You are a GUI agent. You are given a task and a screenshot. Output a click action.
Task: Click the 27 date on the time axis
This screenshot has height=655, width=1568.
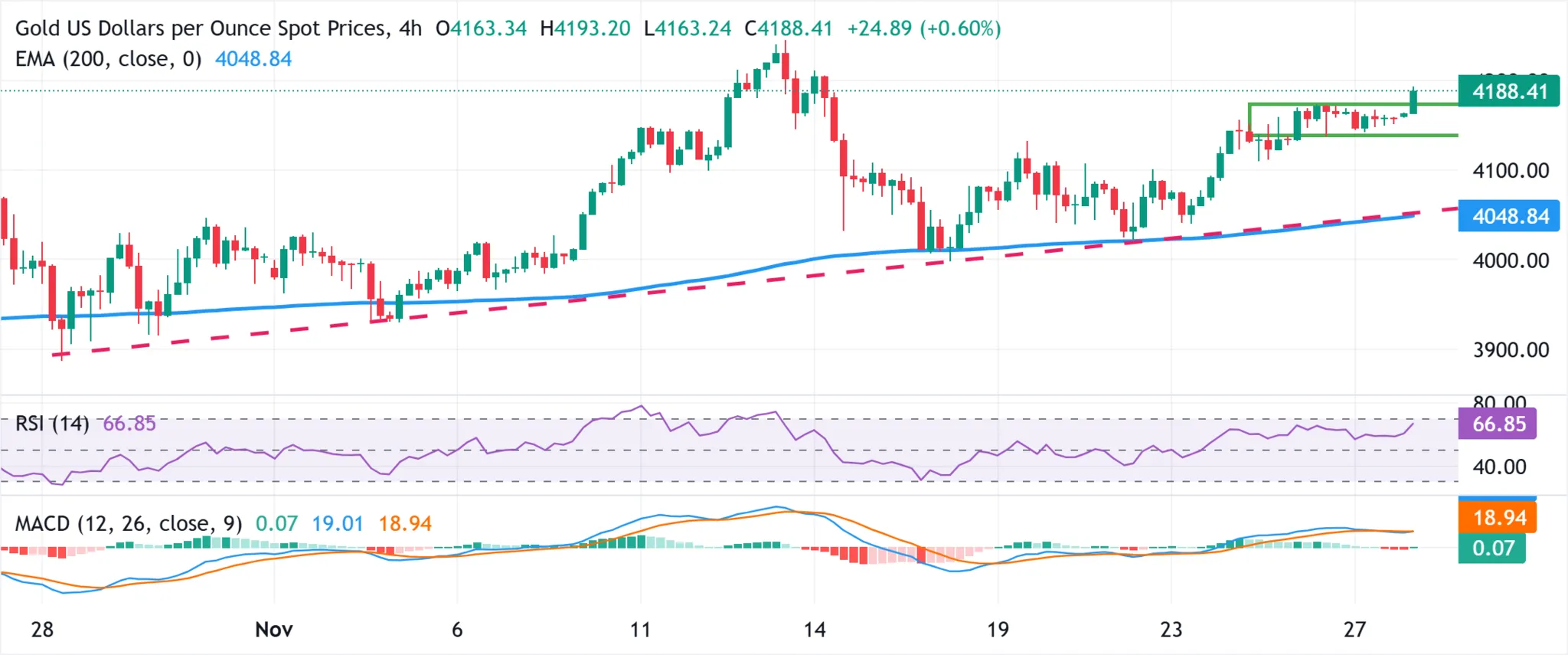click(1354, 630)
